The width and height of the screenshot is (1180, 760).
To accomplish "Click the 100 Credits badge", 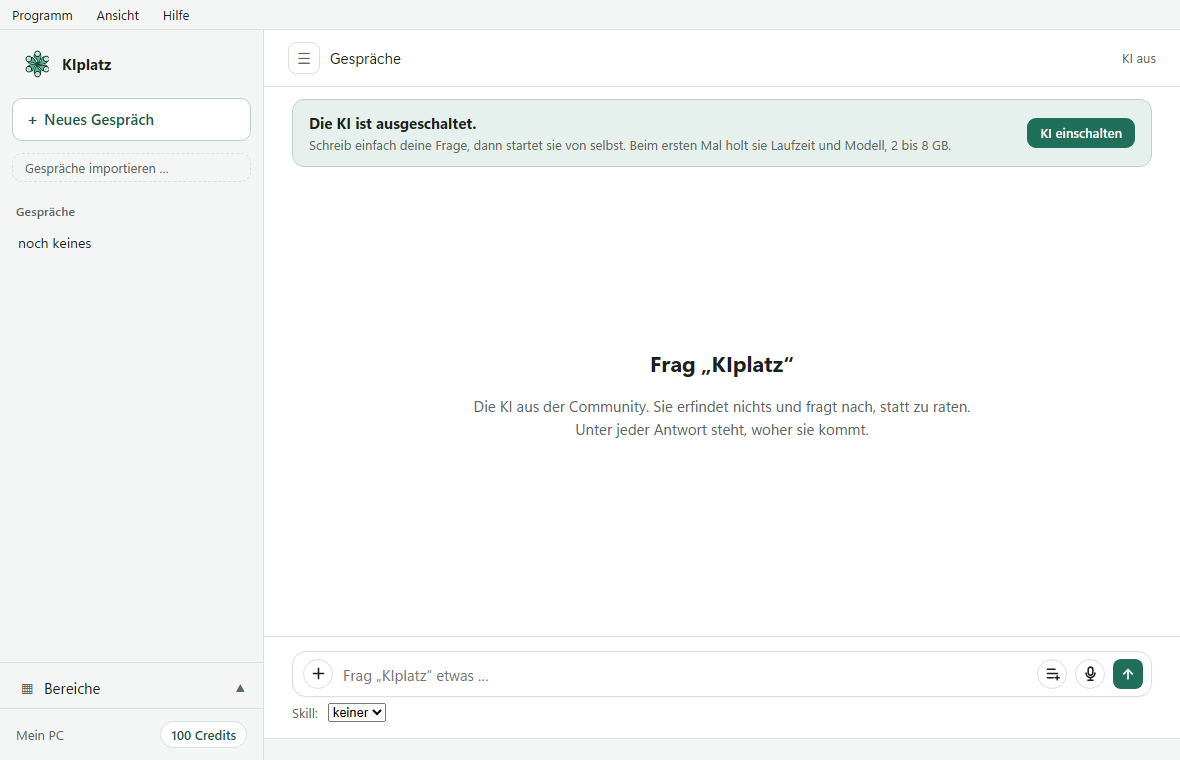I will [x=203, y=735].
